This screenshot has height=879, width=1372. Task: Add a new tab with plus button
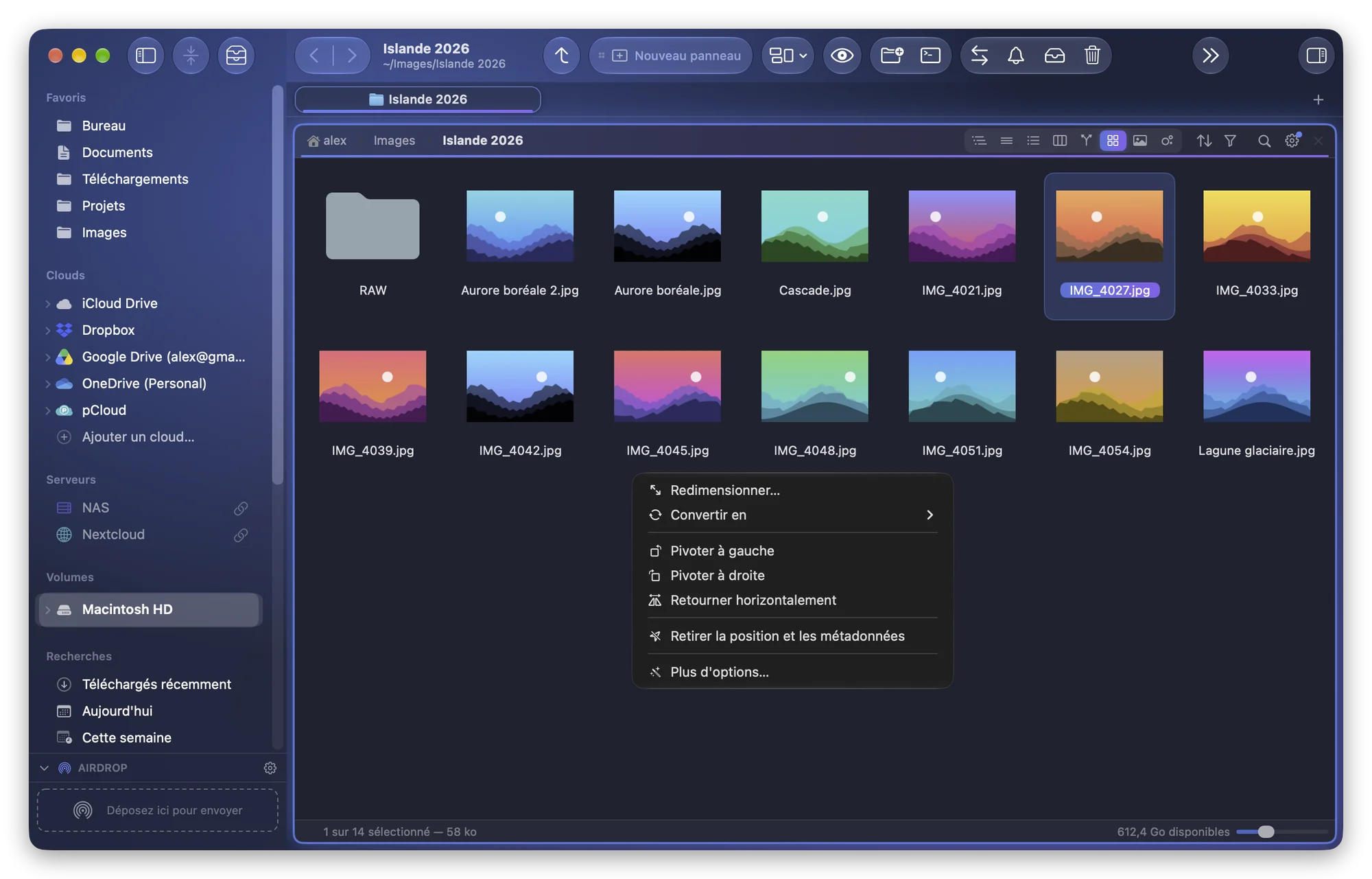(1318, 100)
